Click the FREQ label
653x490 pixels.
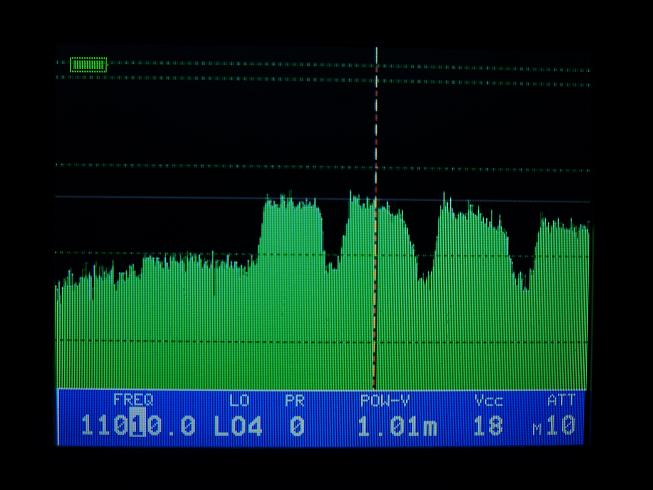coord(132,400)
